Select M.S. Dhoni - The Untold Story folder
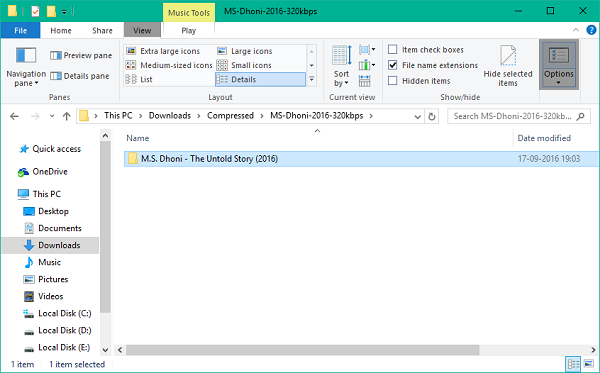600x373 pixels. 360,159
